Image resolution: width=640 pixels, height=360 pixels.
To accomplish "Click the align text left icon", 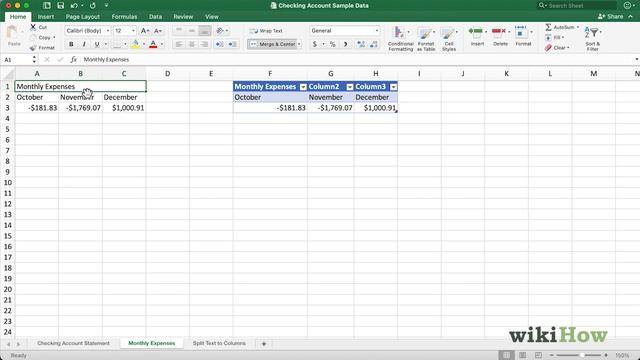I will (x=179, y=44).
